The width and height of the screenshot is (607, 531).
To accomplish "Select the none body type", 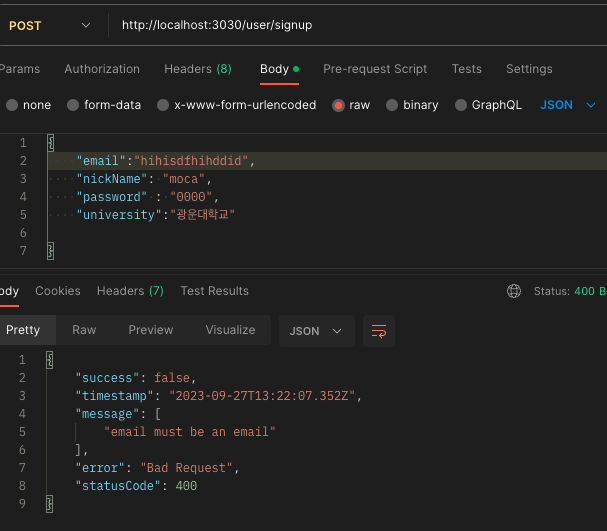I will pos(29,105).
